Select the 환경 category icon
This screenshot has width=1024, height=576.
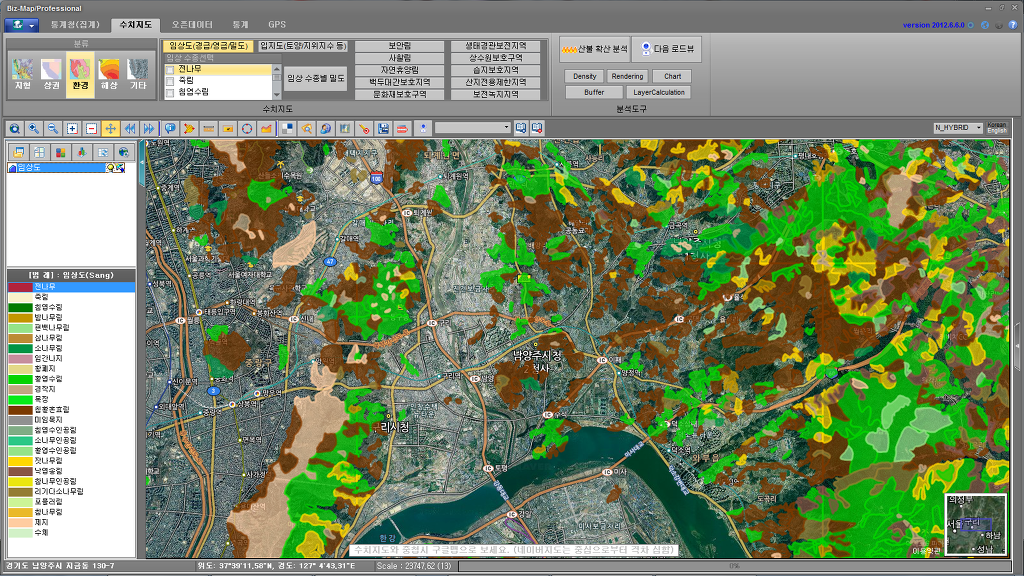point(80,72)
